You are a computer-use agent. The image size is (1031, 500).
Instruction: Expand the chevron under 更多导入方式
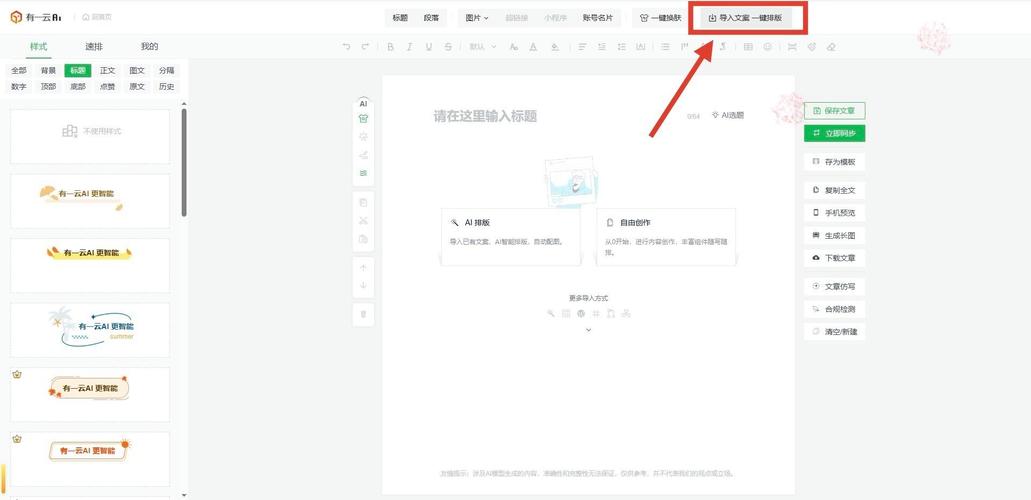pyautogui.click(x=588, y=330)
